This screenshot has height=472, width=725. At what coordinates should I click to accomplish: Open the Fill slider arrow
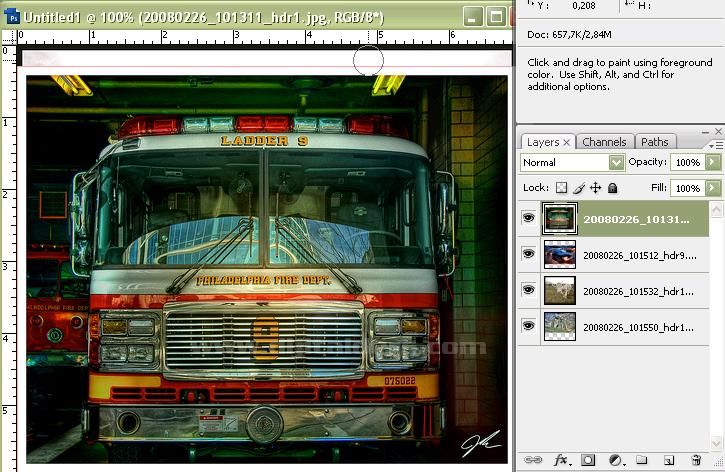pos(713,188)
